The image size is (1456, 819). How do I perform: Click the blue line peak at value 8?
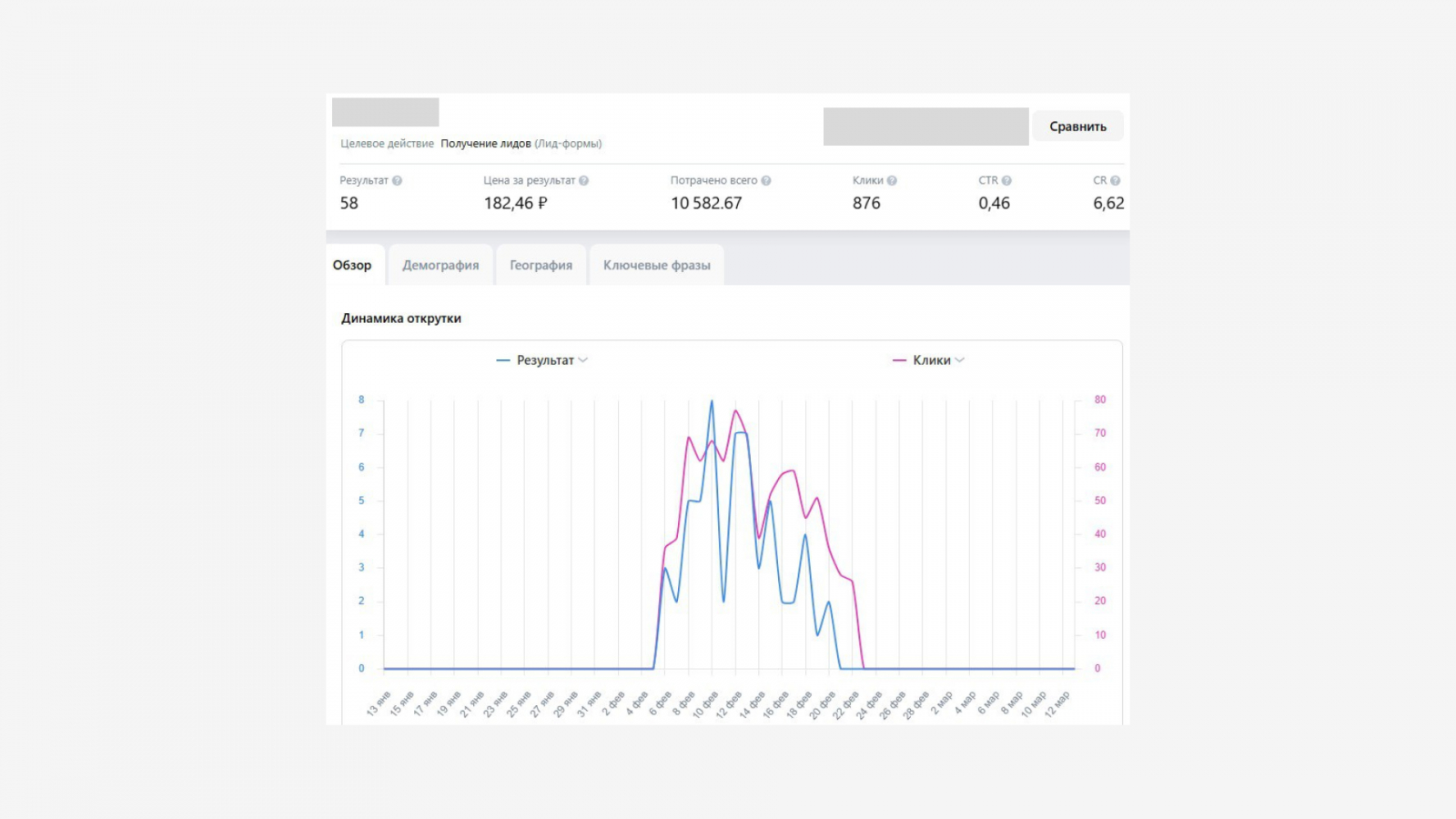[712, 401]
